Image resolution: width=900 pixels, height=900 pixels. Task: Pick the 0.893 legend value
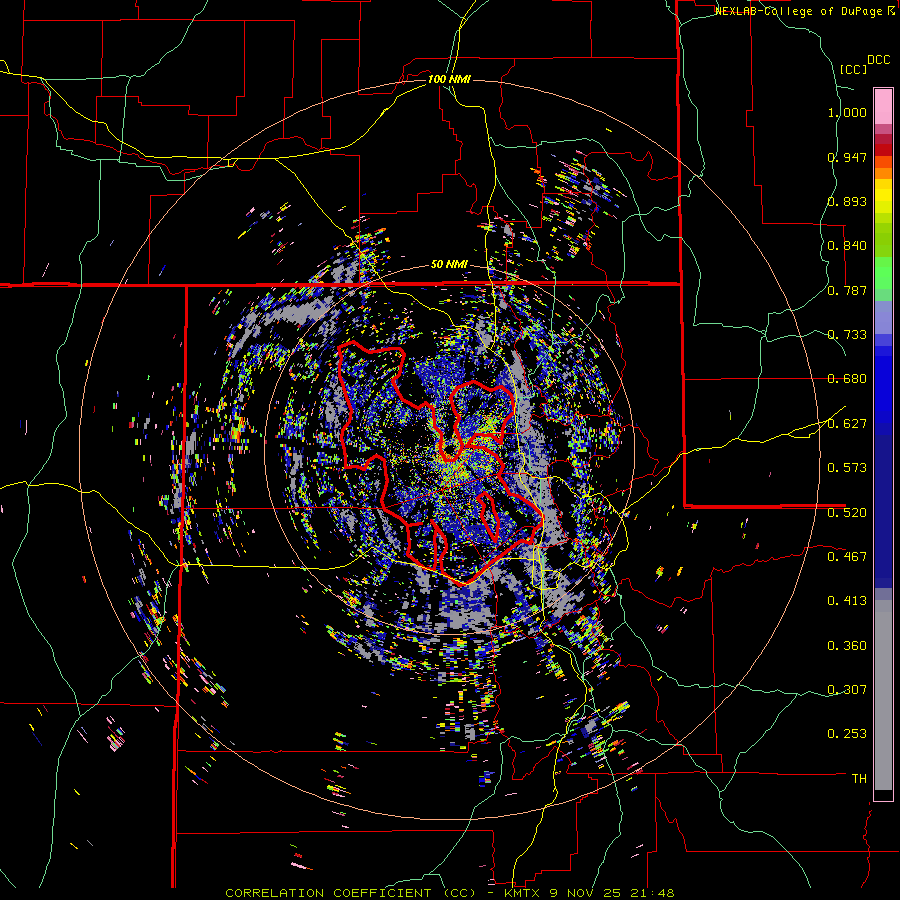pos(847,201)
